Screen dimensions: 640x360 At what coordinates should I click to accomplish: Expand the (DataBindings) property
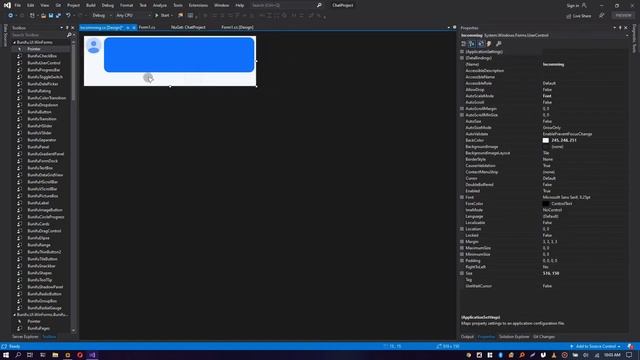tap(462, 58)
